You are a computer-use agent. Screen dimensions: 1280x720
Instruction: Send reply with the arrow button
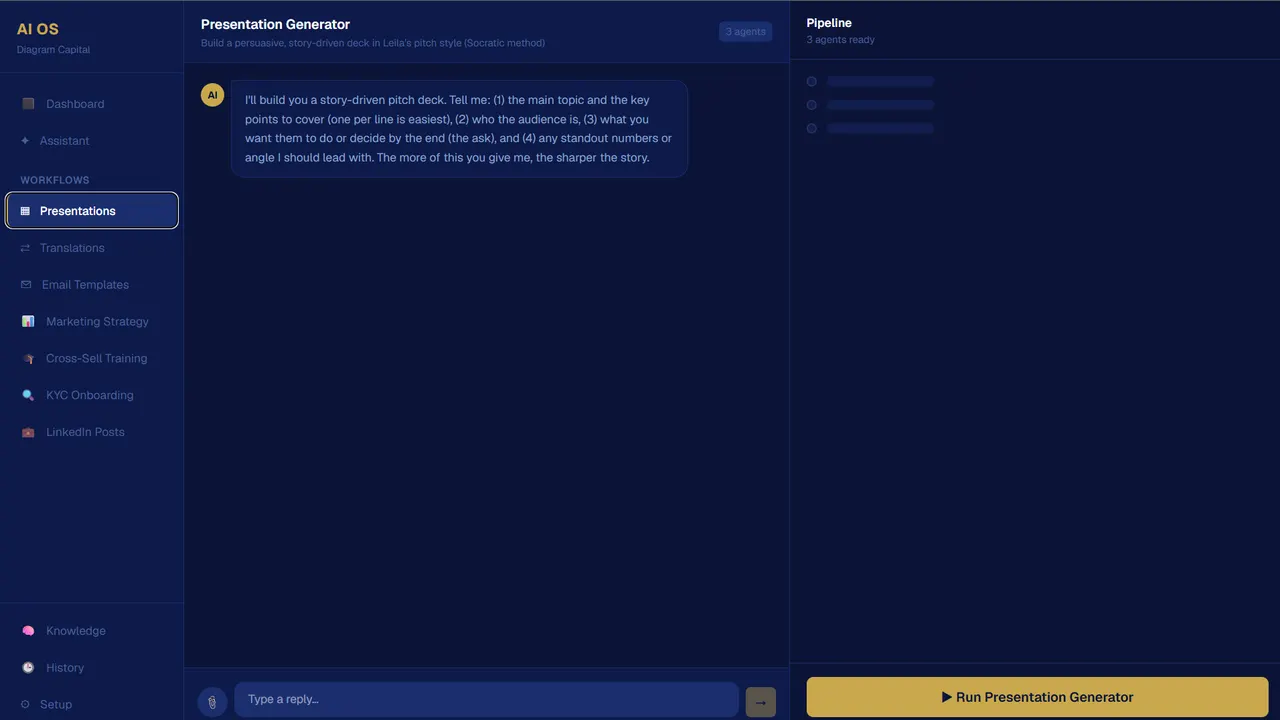point(761,702)
